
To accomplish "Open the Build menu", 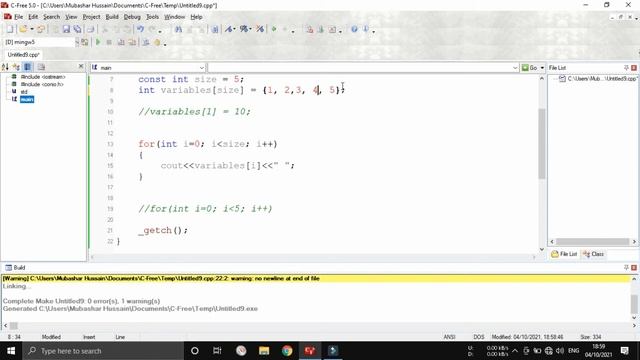I will pyautogui.click(x=112, y=17).
